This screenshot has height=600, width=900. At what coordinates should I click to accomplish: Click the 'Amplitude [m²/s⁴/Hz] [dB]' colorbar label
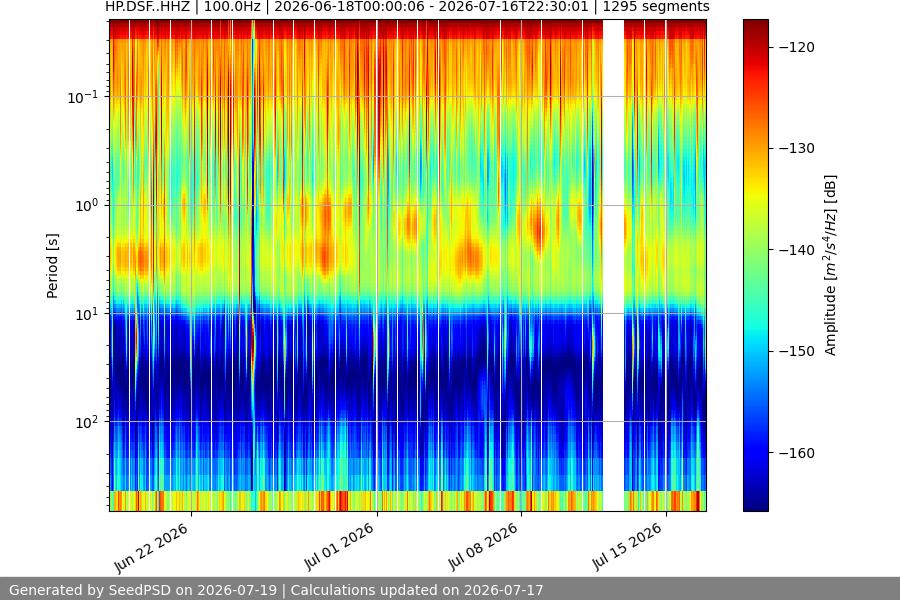[830, 265]
